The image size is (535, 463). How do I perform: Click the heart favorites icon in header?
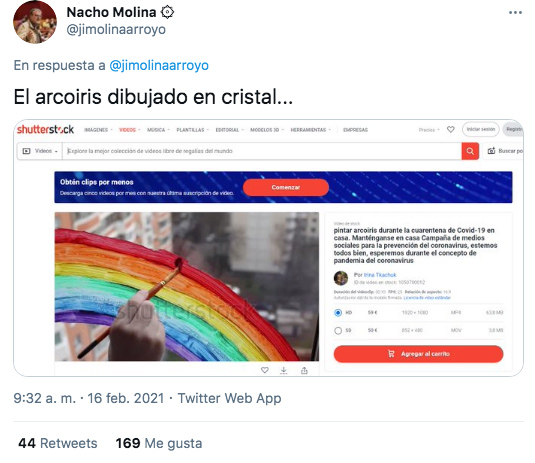(450, 130)
